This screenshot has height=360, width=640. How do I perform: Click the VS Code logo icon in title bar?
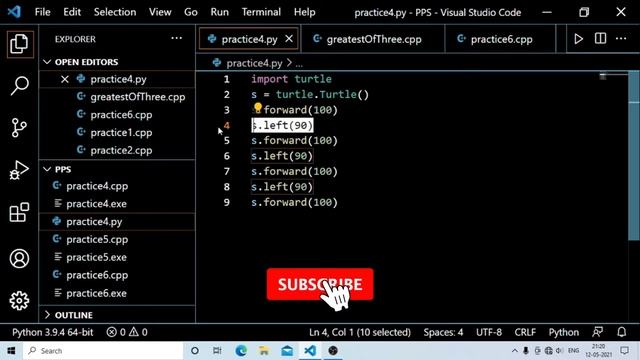coord(14,12)
